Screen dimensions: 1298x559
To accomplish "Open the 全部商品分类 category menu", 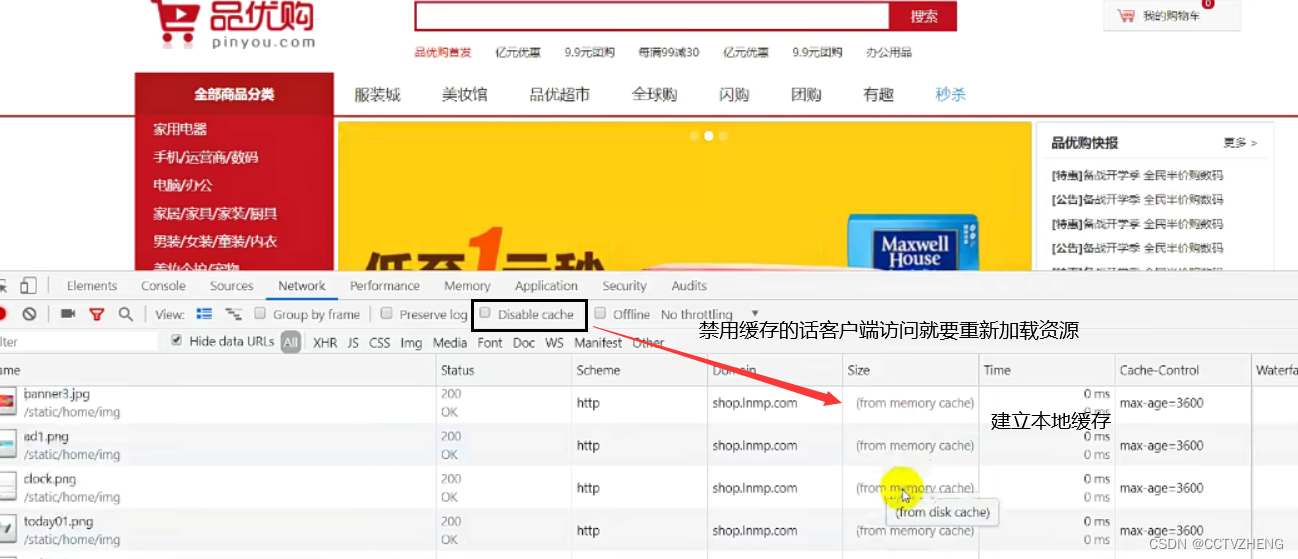I will pyautogui.click(x=234, y=94).
